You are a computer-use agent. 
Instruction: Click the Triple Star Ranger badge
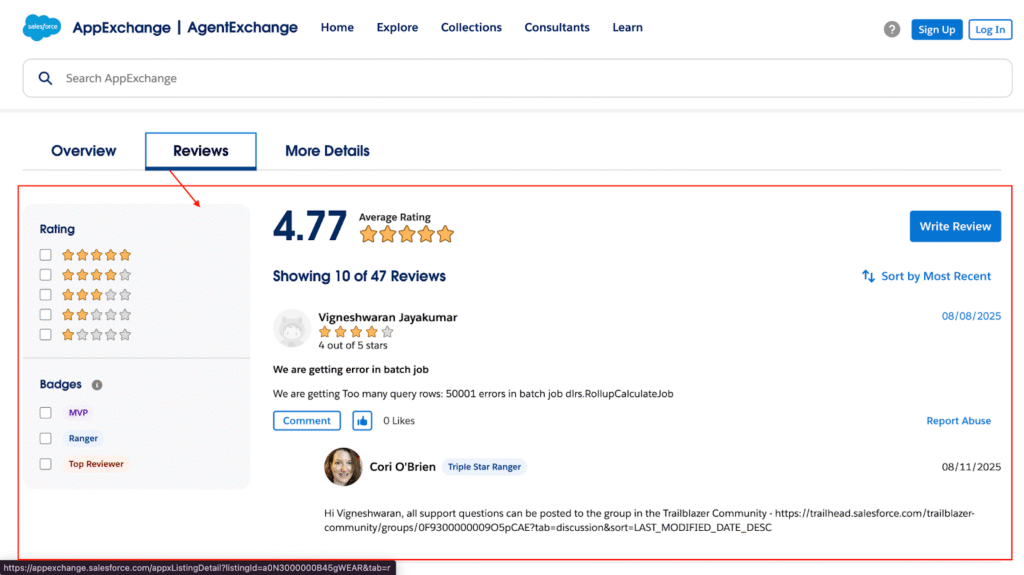(x=484, y=467)
